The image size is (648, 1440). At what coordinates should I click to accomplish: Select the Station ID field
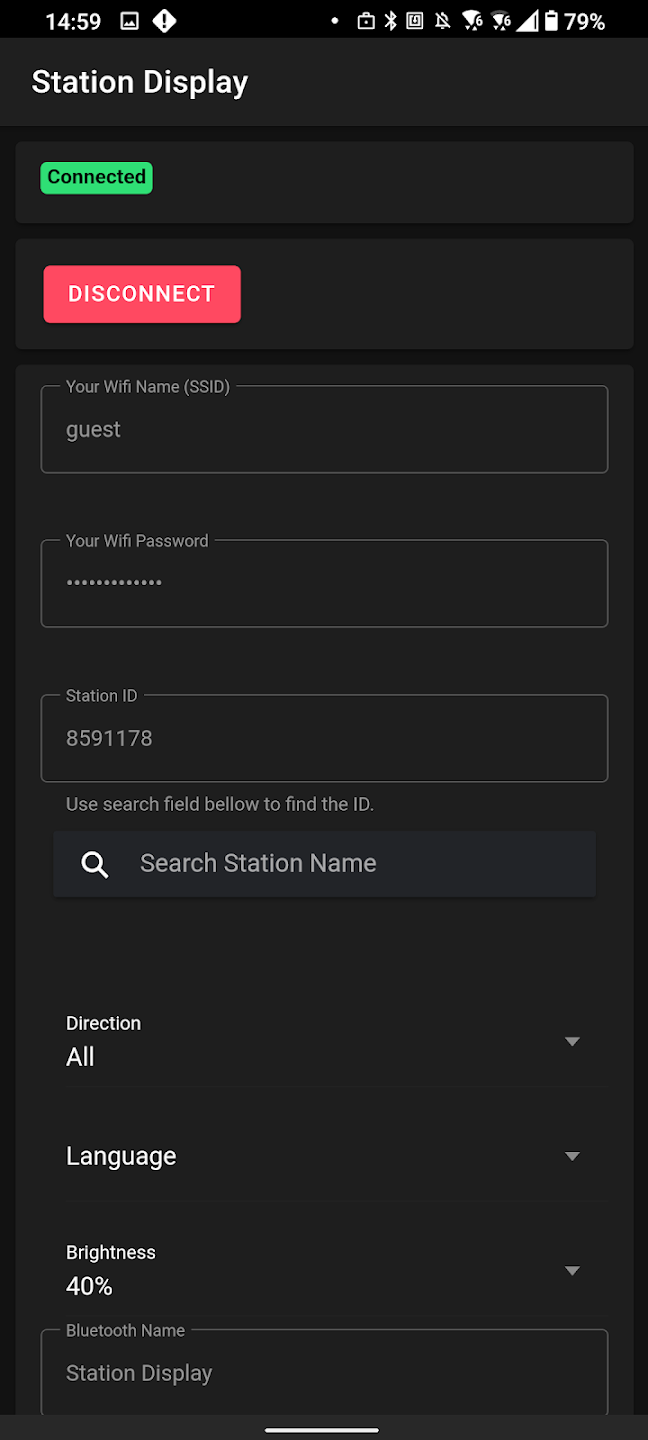(x=324, y=738)
